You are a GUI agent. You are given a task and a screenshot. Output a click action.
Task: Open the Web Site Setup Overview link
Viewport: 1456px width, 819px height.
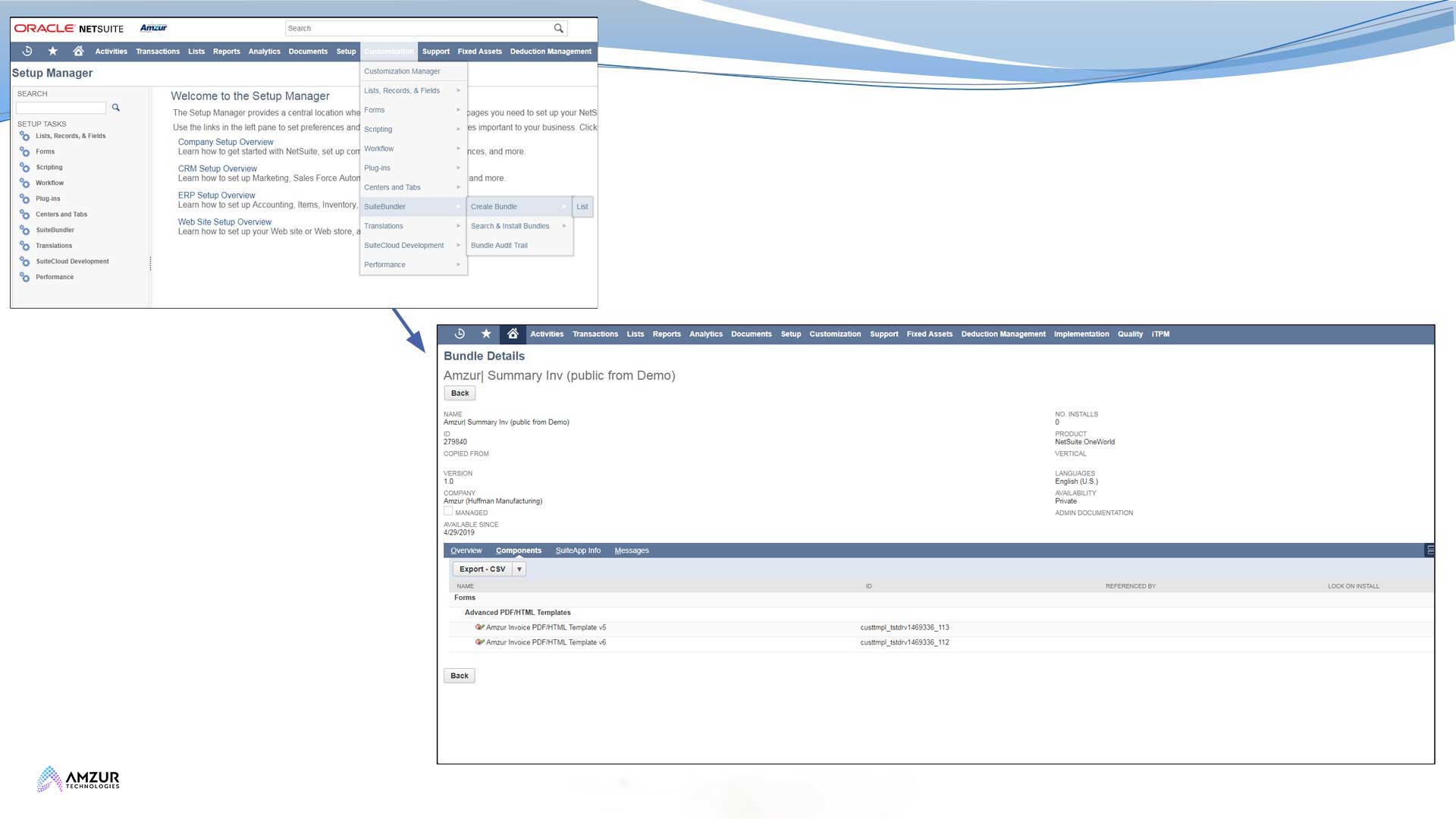(224, 222)
